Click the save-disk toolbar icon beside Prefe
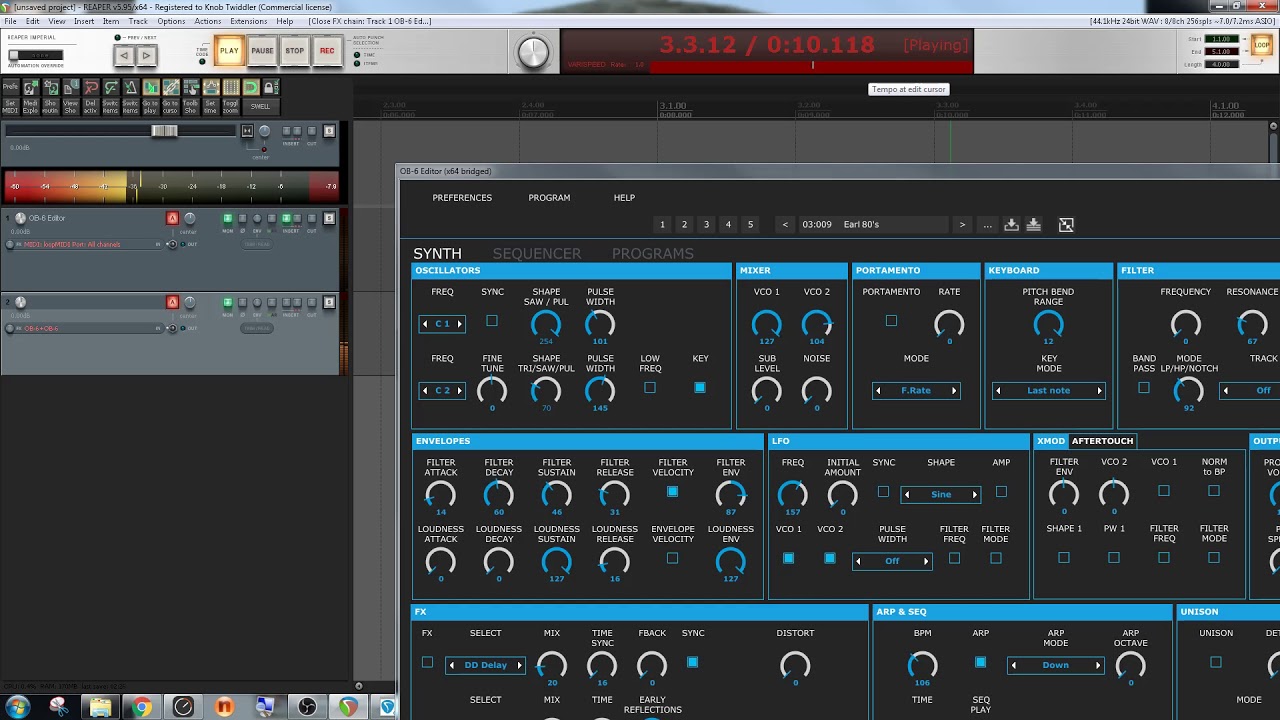 [31, 88]
